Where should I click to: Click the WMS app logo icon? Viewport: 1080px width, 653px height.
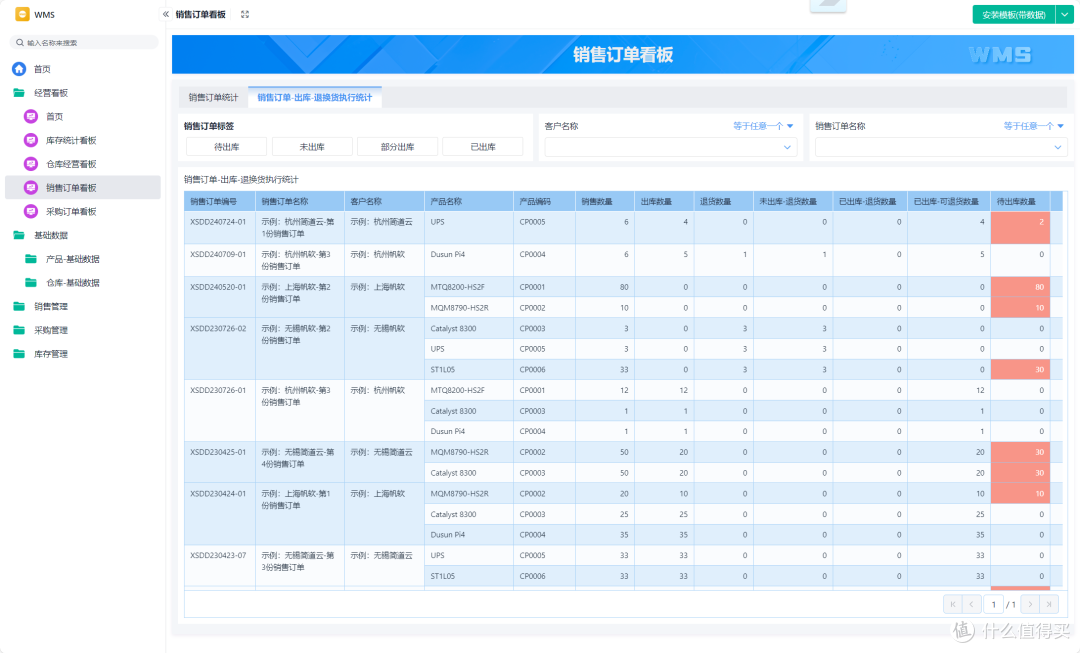(22, 14)
